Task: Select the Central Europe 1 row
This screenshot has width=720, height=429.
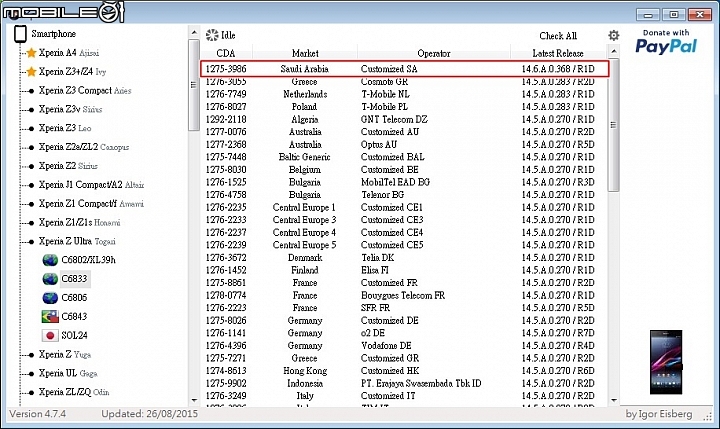Action: pyautogui.click(x=404, y=207)
